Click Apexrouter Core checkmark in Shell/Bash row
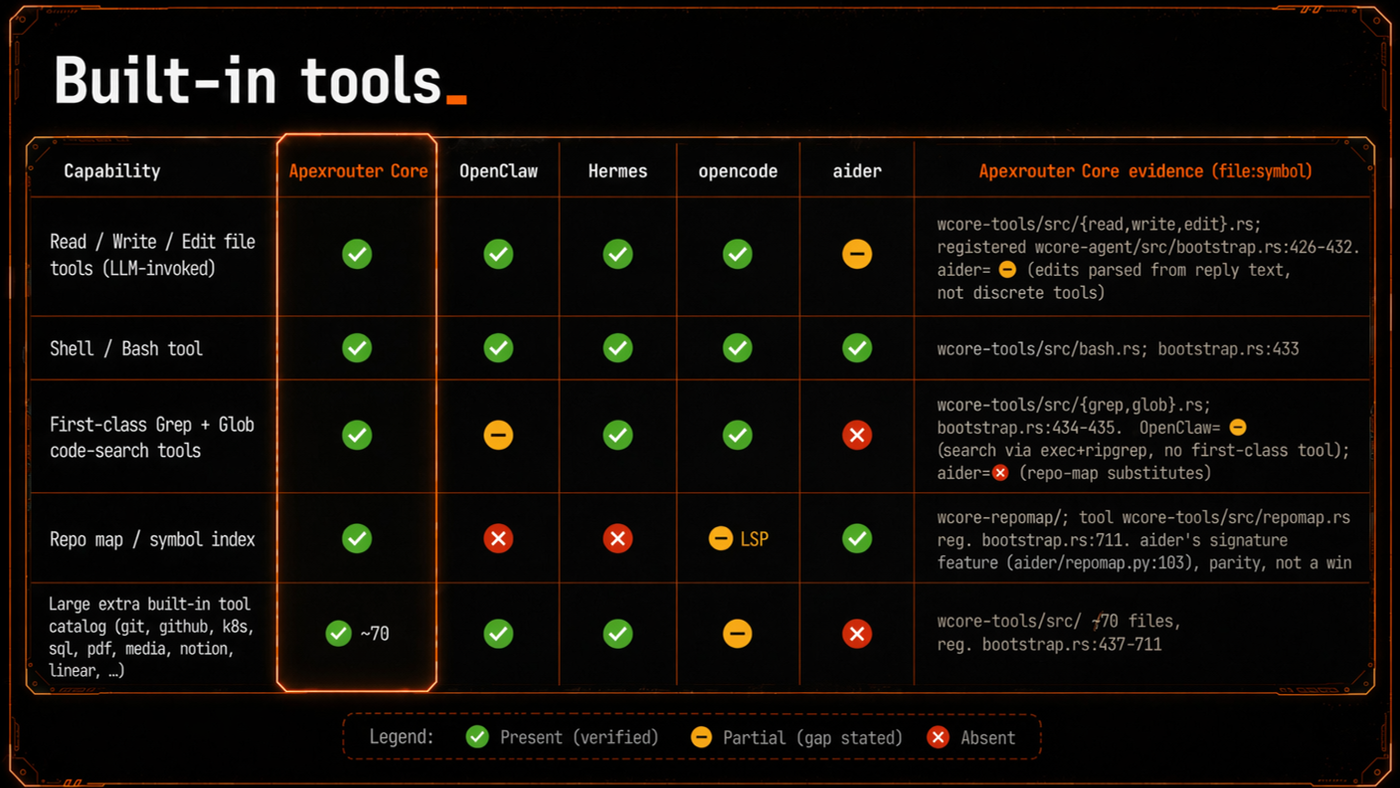The height and width of the screenshot is (788, 1400). click(x=357, y=348)
